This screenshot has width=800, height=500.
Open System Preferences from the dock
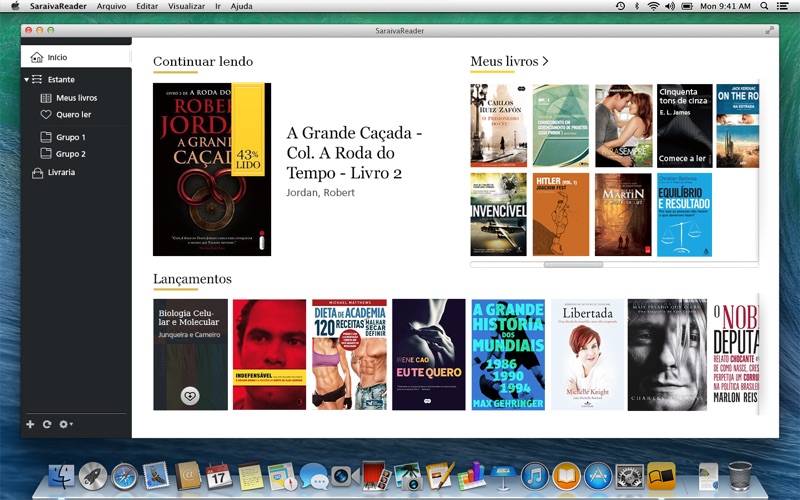pyautogui.click(x=629, y=477)
